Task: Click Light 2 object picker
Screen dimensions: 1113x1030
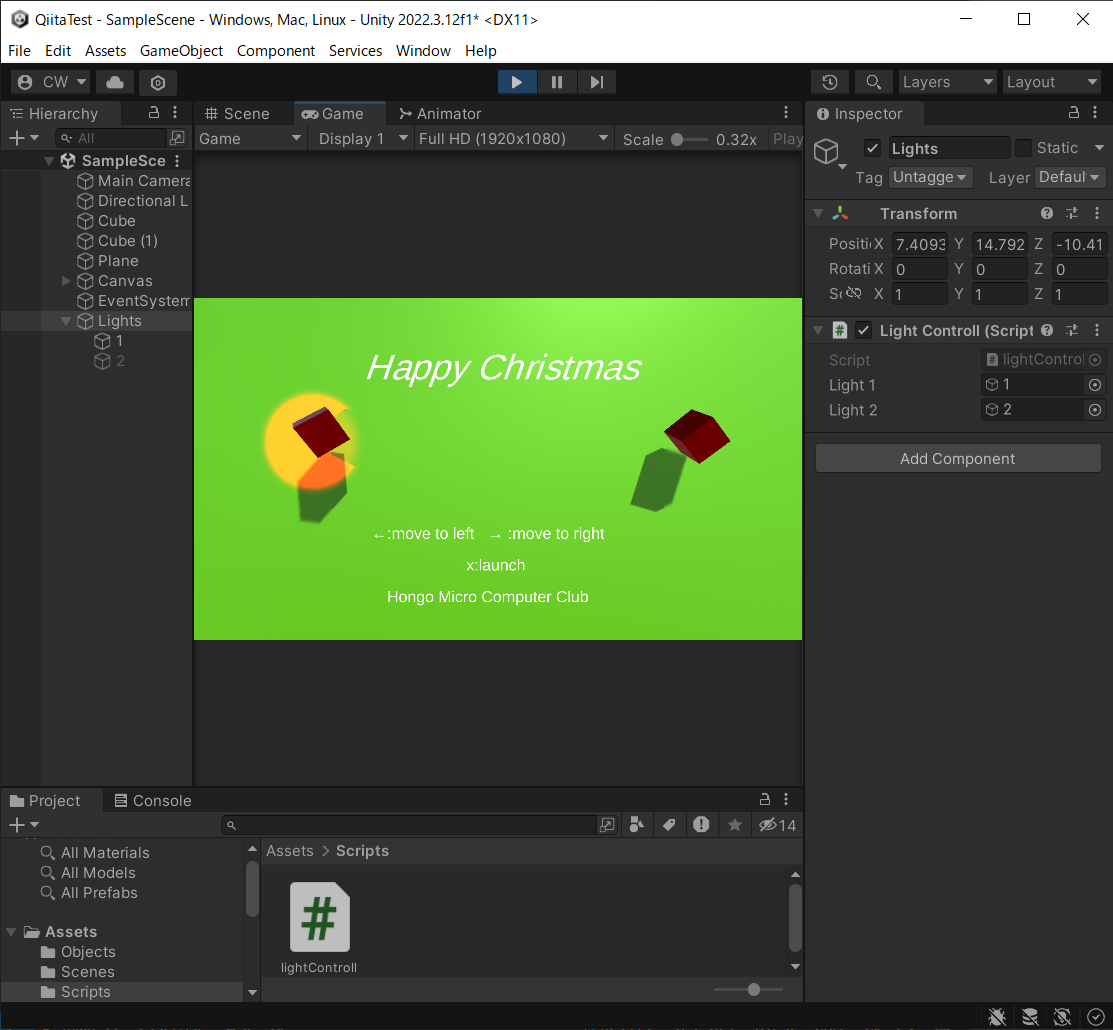Action: point(1095,410)
